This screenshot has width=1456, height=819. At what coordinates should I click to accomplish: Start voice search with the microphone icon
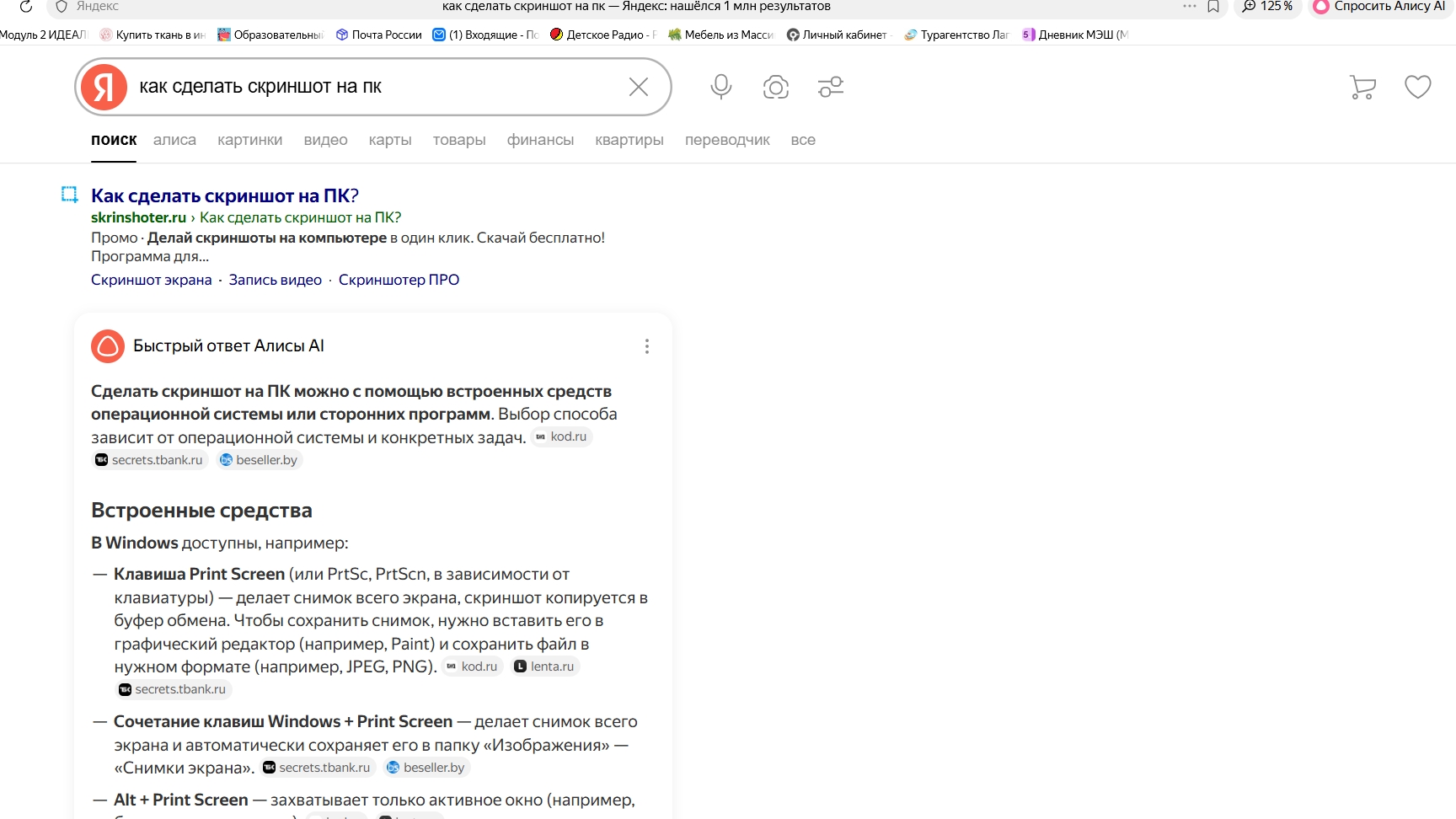click(x=720, y=87)
